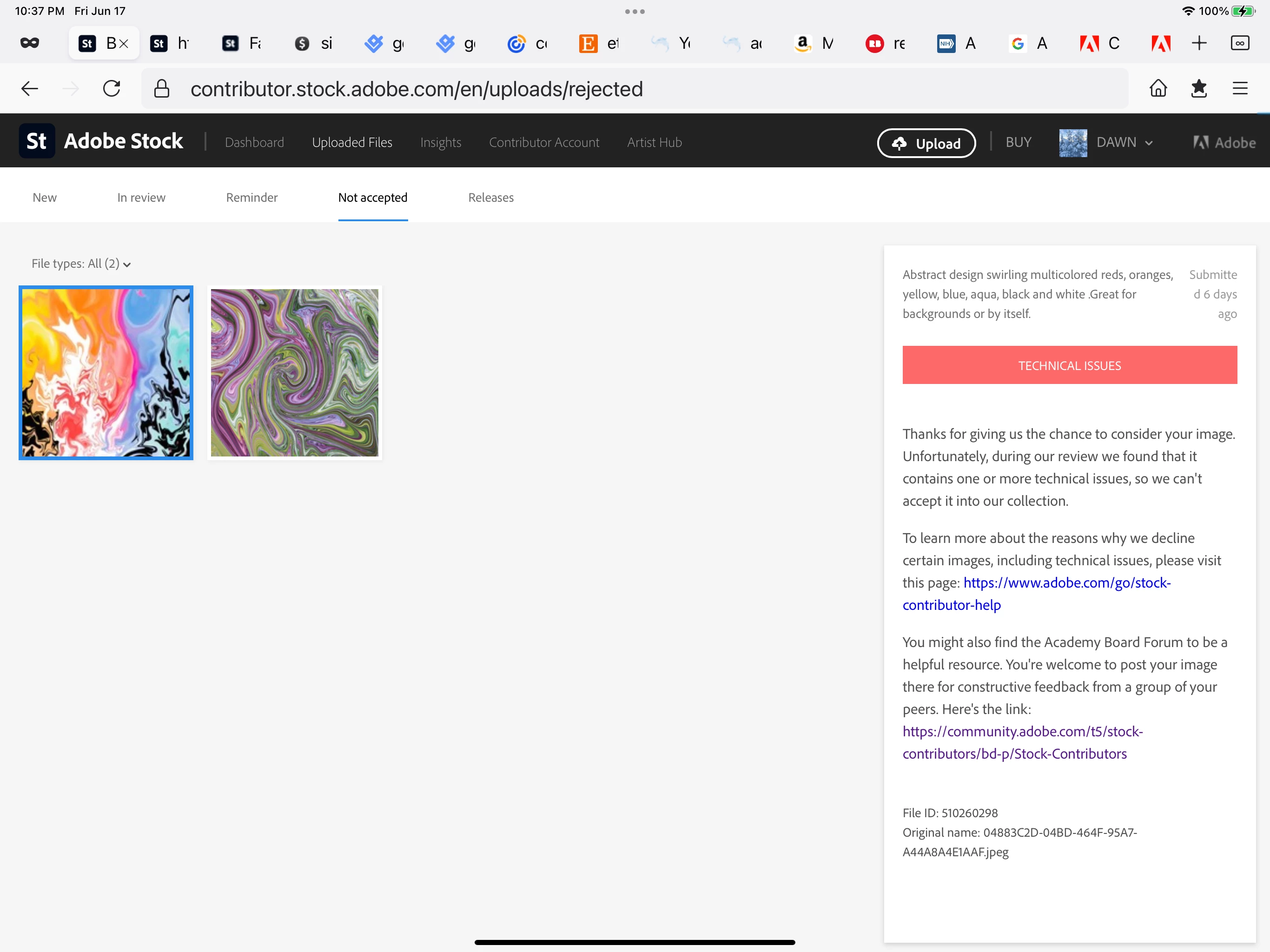Reload the page with refresh icon
Screen dimensions: 1270x952
(x=112, y=88)
